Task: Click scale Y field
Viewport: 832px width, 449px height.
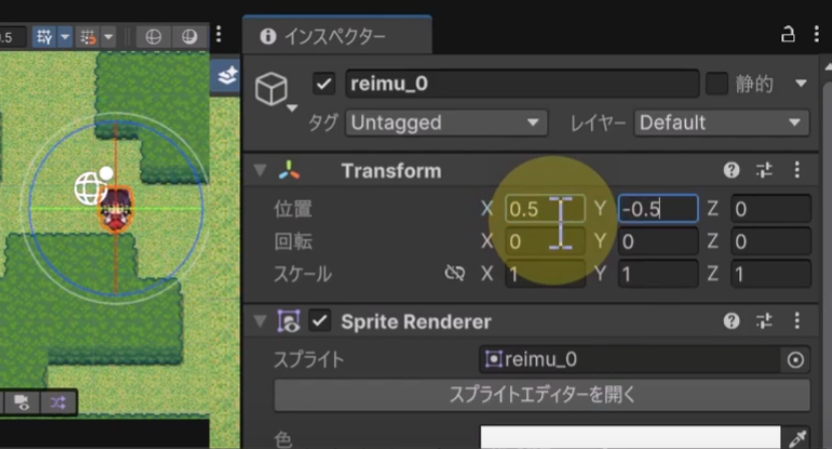Action: point(658,274)
